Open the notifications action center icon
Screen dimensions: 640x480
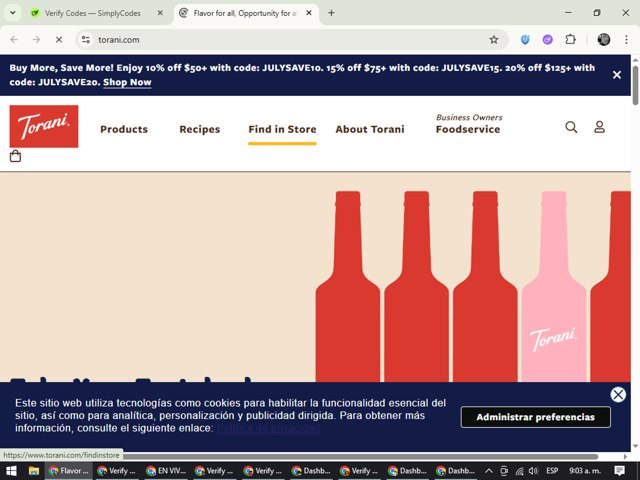pos(620,471)
